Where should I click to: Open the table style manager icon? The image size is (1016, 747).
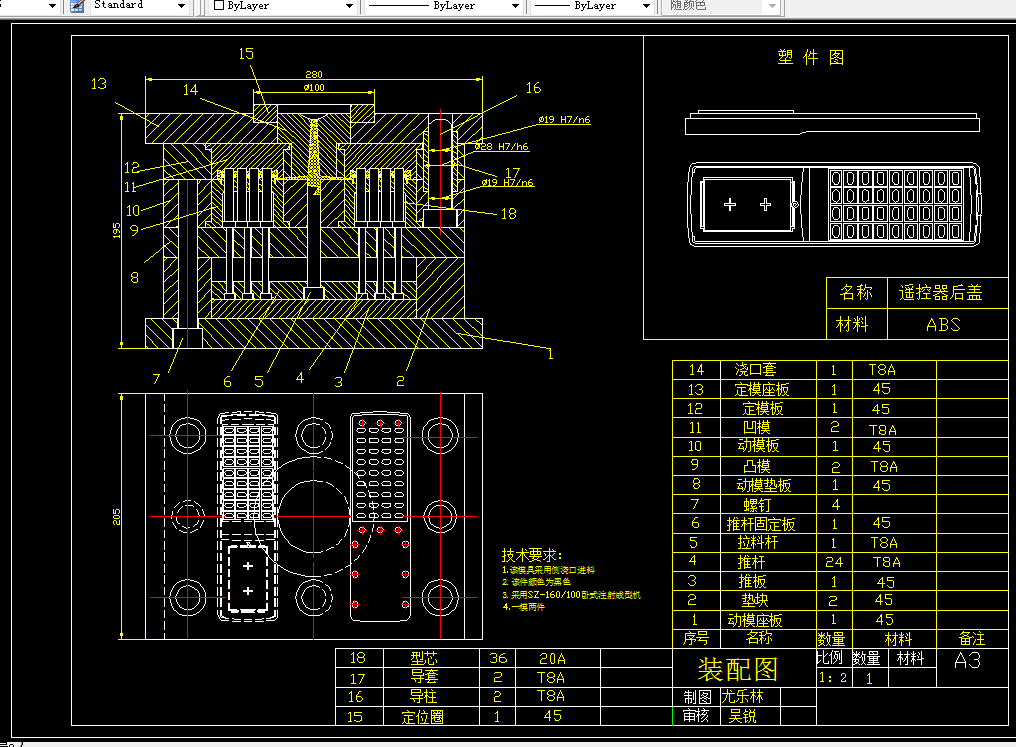77,6
